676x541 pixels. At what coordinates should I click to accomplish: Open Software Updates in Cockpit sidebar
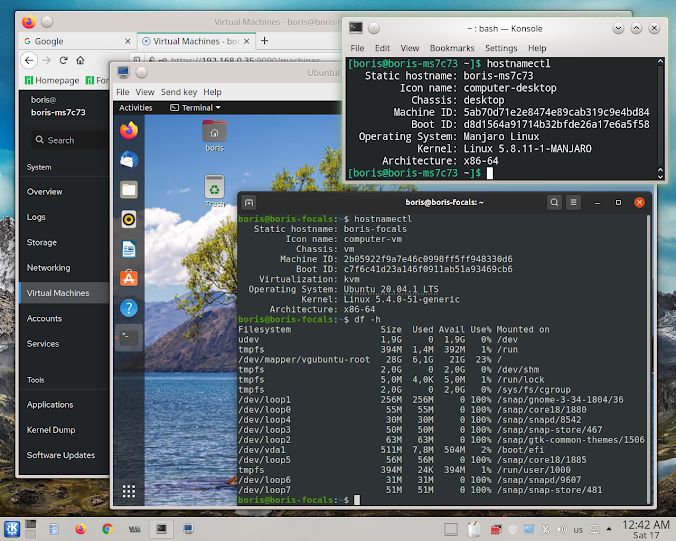[61, 455]
